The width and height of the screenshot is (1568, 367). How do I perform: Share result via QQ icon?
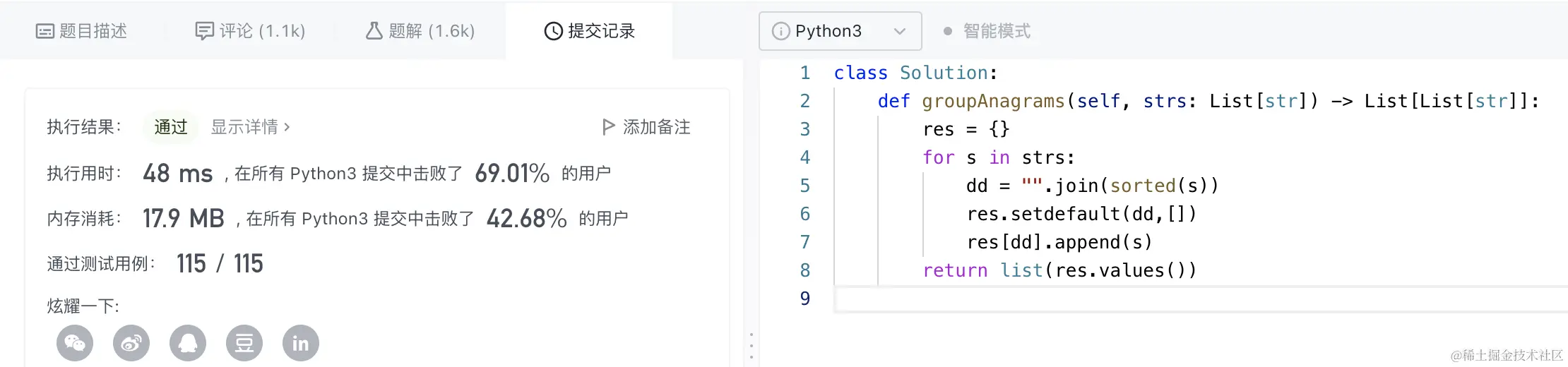point(188,343)
